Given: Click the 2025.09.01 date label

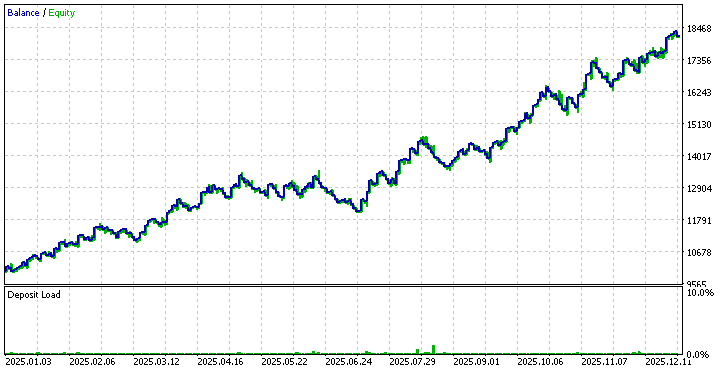Looking at the screenshot, I should tap(477, 362).
